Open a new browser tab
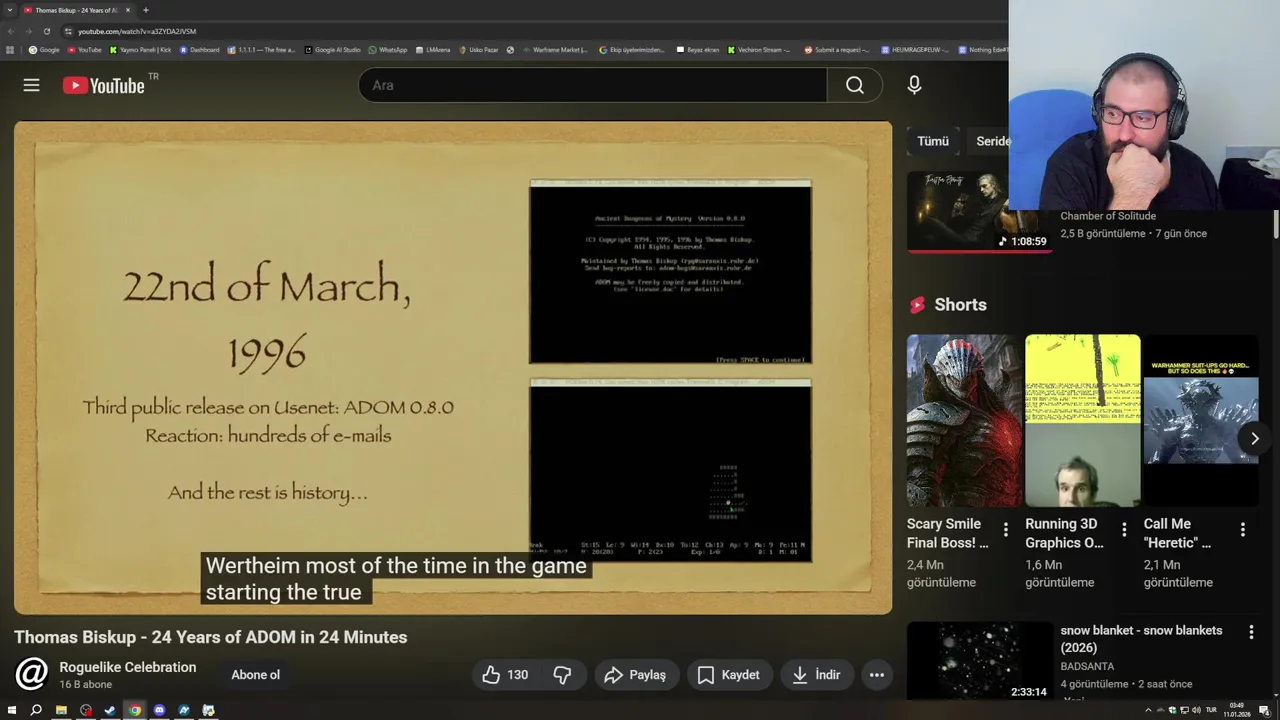The width and height of the screenshot is (1280, 720). (146, 10)
